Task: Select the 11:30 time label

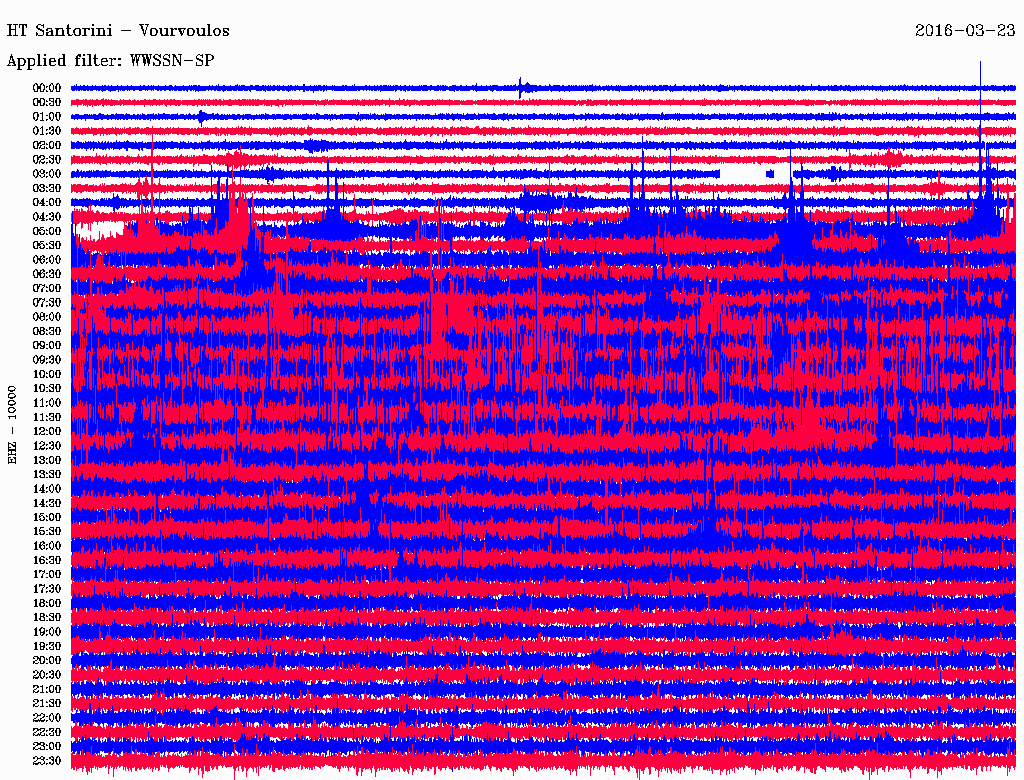Action: coord(47,417)
